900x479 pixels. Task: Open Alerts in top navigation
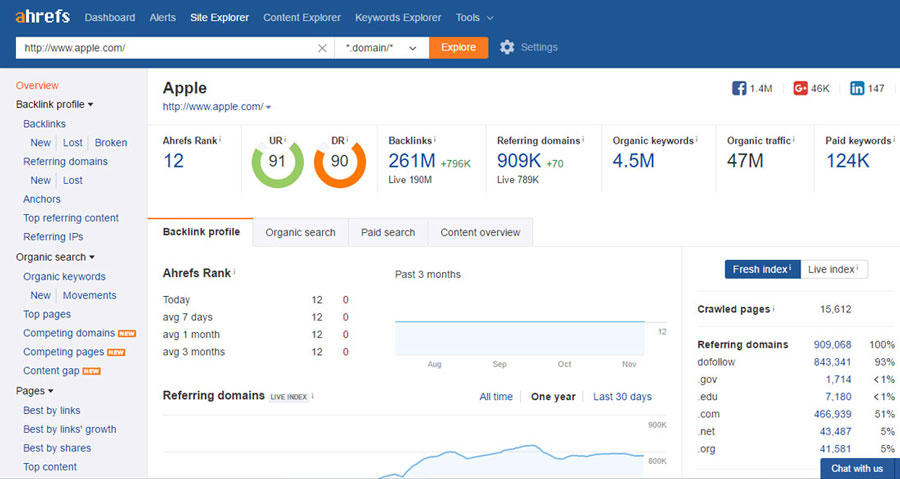click(162, 17)
